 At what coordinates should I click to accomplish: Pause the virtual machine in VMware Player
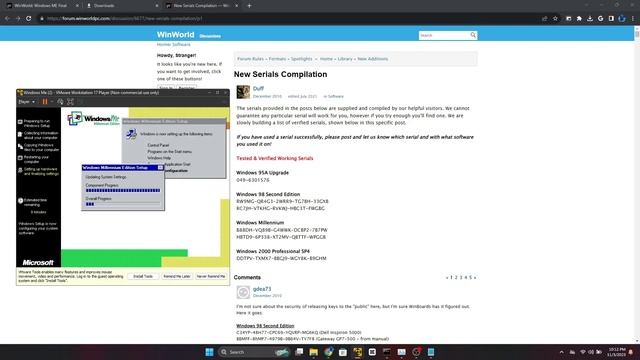pos(45,102)
